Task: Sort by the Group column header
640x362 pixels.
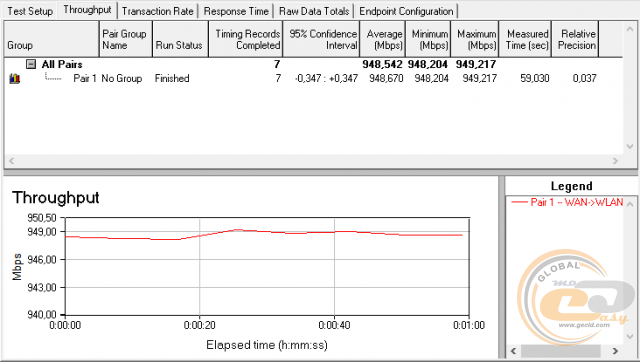Action: click(51, 39)
